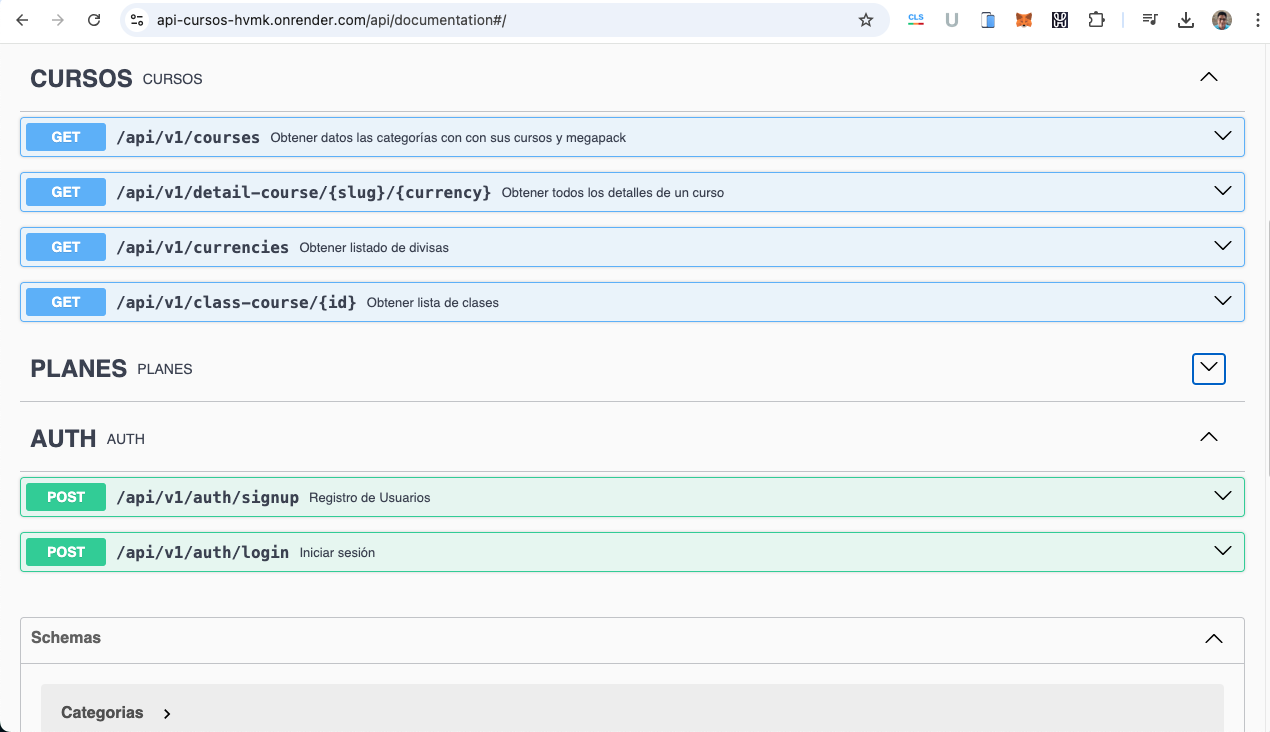Open the Extensions puzzle-piece menu
Image resolution: width=1270 pixels, height=732 pixels.
pos(1096,20)
